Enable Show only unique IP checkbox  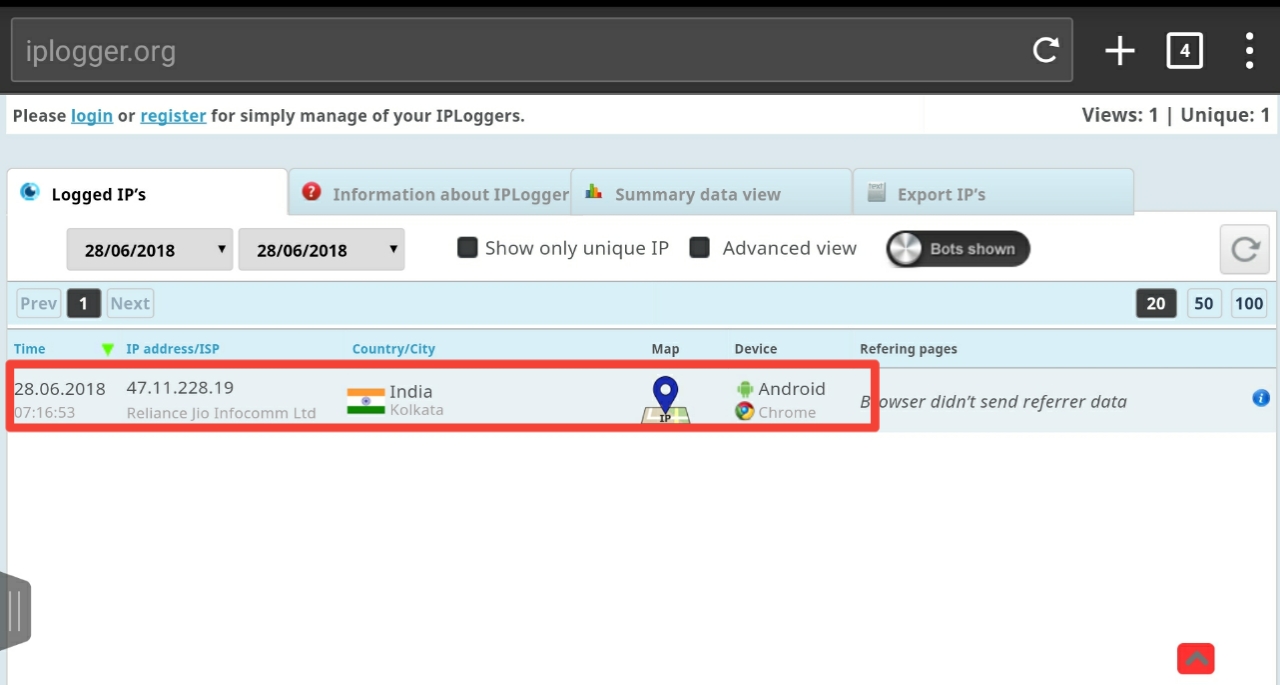coord(467,247)
